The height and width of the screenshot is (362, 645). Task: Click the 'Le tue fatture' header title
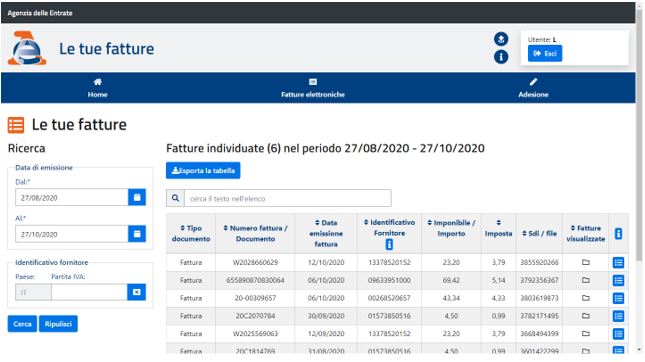pos(107,49)
